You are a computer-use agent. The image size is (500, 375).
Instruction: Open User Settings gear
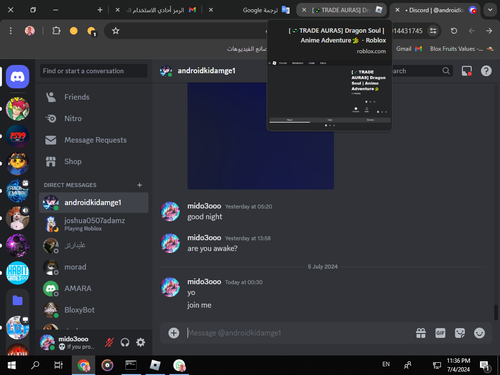point(141,342)
